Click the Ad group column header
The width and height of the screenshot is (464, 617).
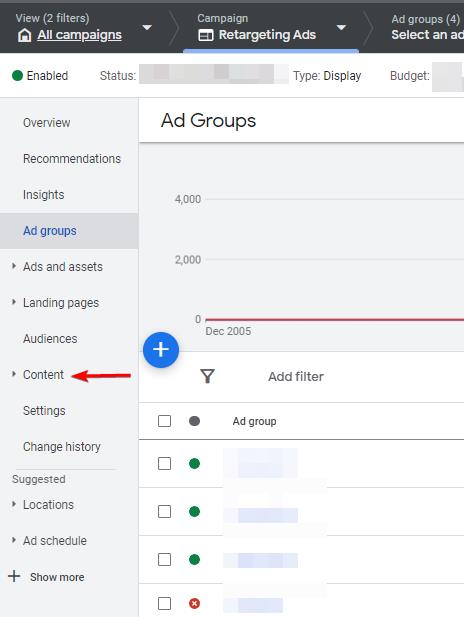pyautogui.click(x=254, y=421)
